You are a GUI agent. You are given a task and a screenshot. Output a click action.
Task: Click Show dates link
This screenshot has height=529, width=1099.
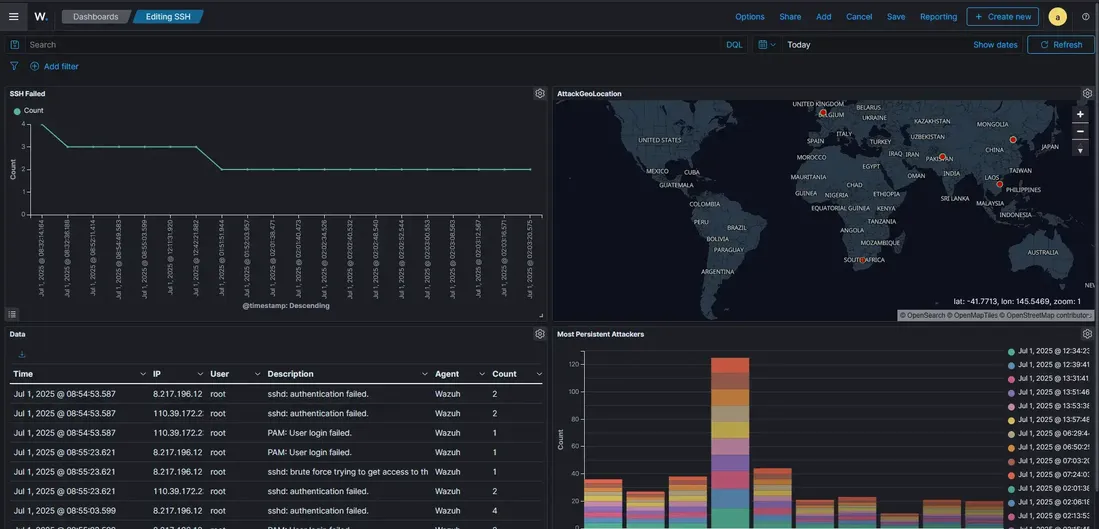(x=995, y=45)
